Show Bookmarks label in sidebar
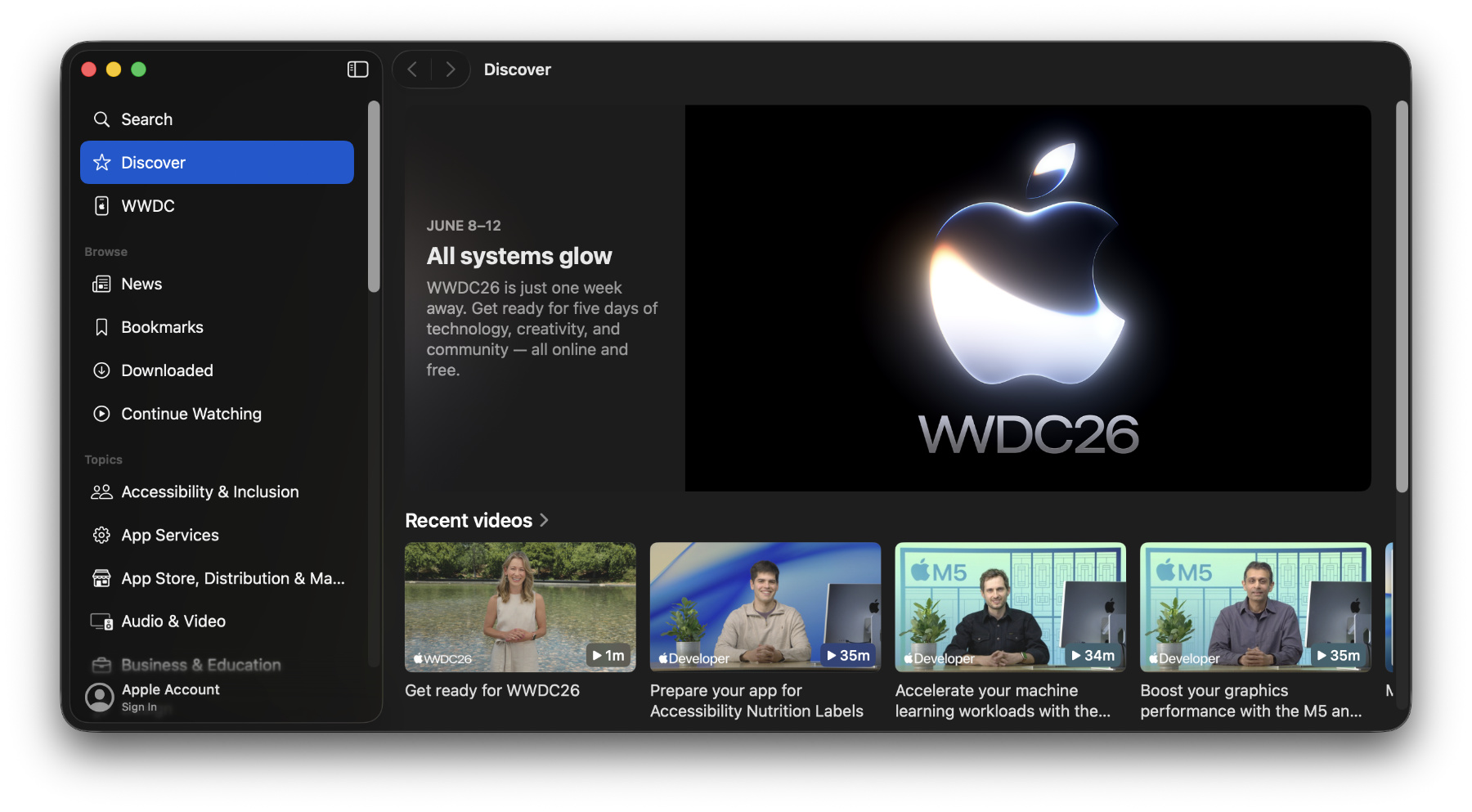The width and height of the screenshot is (1472, 812). [162, 327]
